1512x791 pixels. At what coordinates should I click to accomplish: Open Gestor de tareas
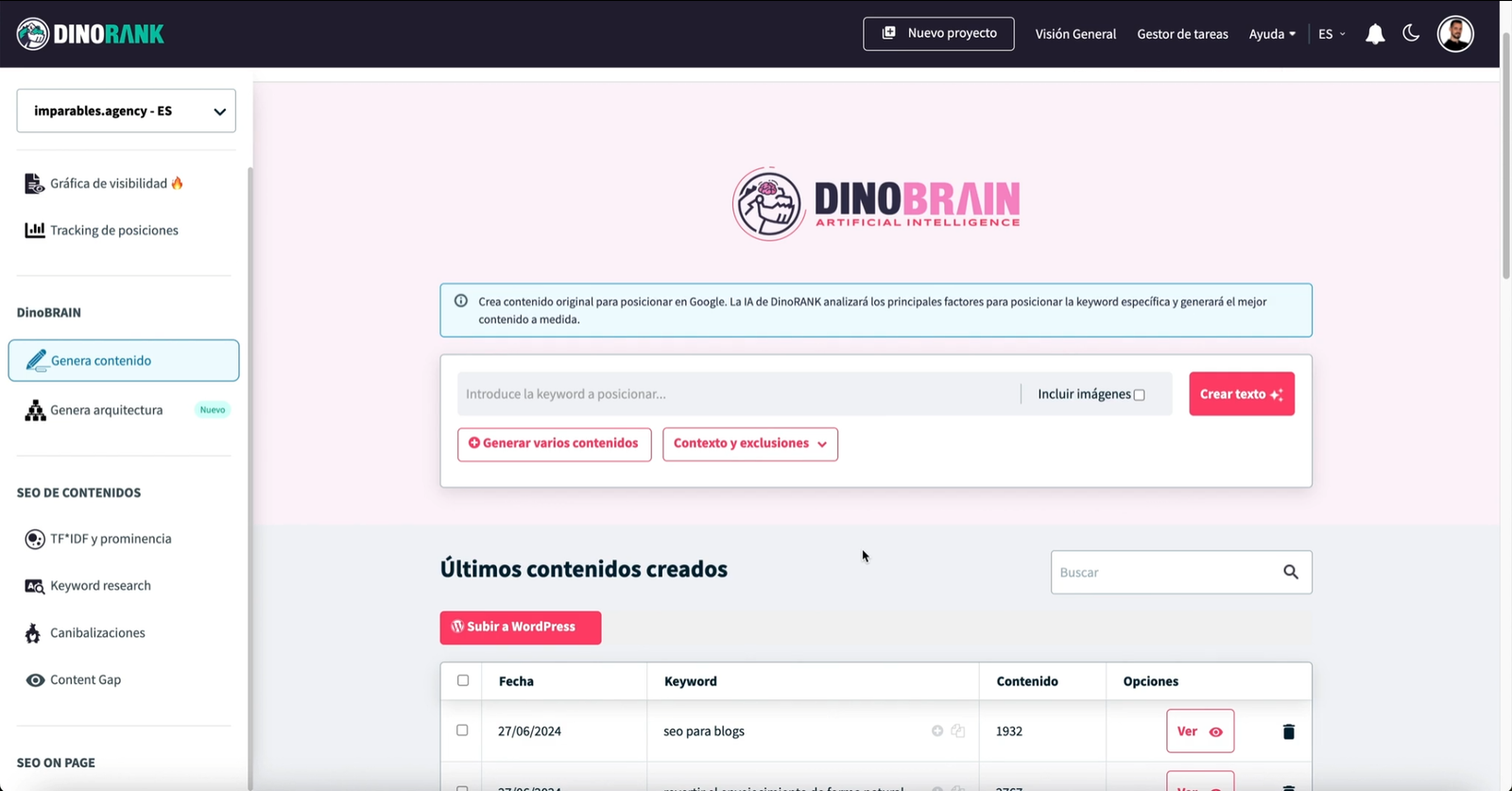[1182, 34]
